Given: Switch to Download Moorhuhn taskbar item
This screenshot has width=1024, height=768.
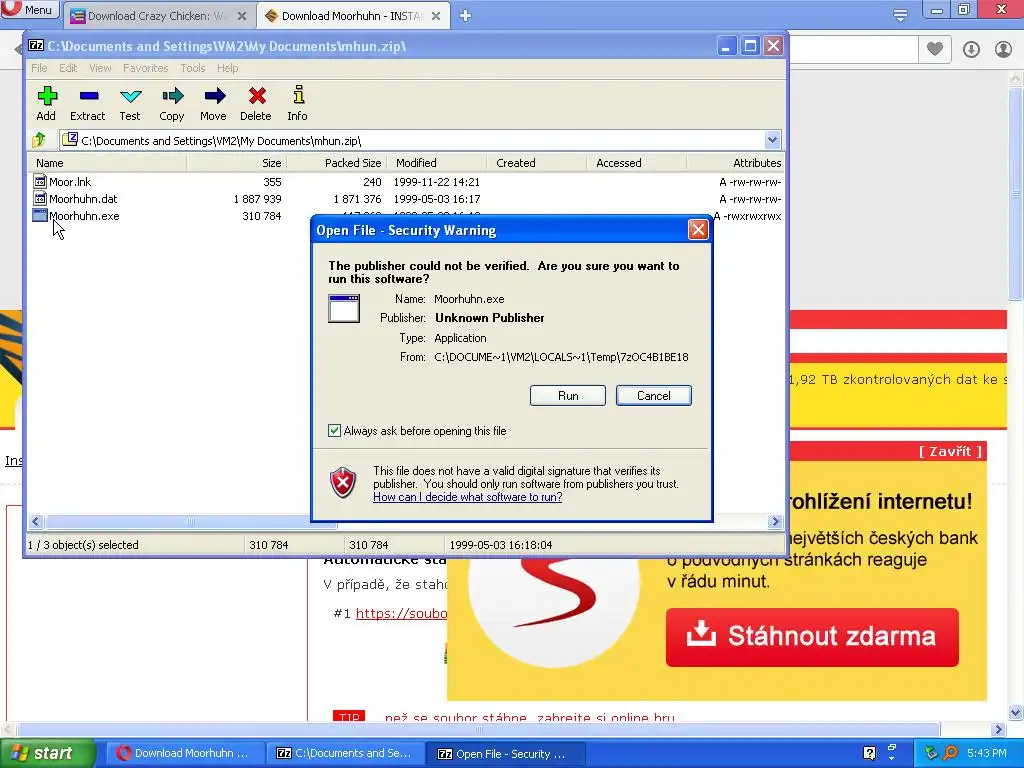Looking at the screenshot, I should click(185, 754).
